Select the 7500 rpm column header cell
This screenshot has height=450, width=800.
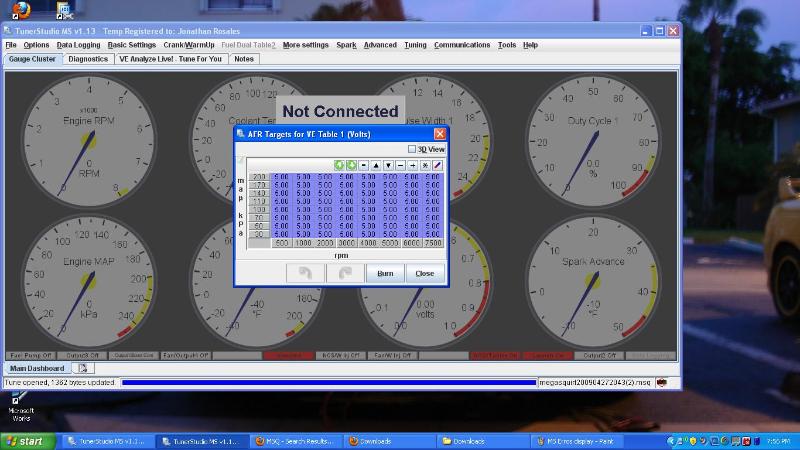[433, 242]
